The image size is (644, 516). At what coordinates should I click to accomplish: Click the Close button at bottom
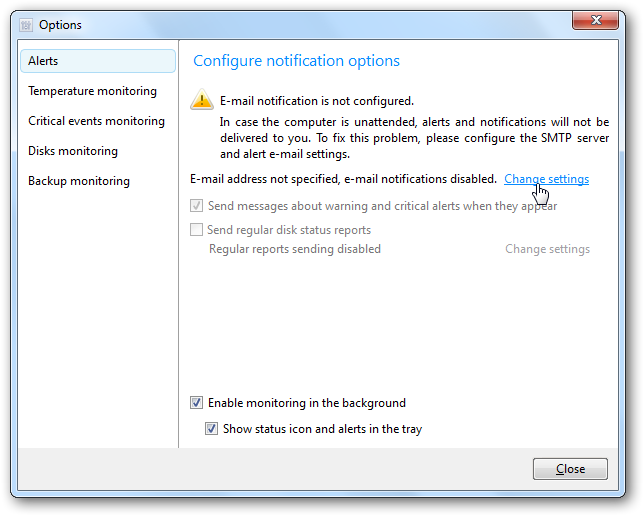click(570, 469)
